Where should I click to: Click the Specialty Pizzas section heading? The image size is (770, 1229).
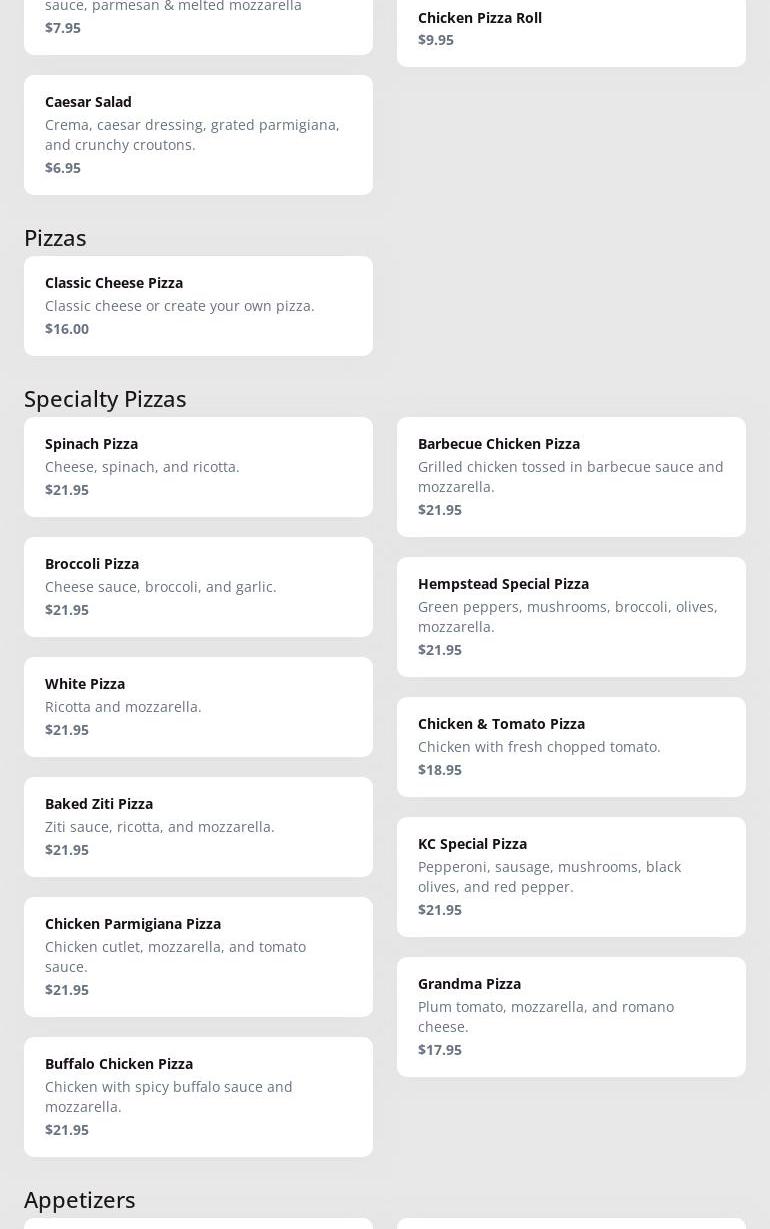point(105,398)
